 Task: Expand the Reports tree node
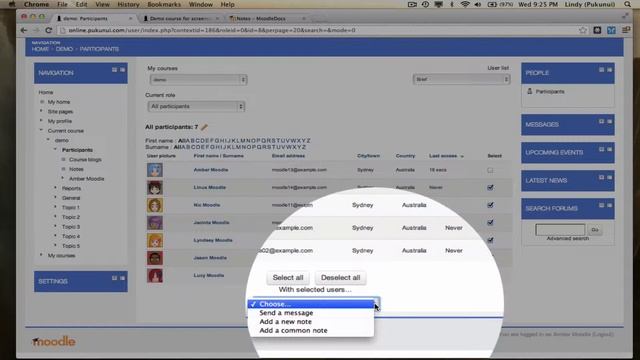[56, 188]
